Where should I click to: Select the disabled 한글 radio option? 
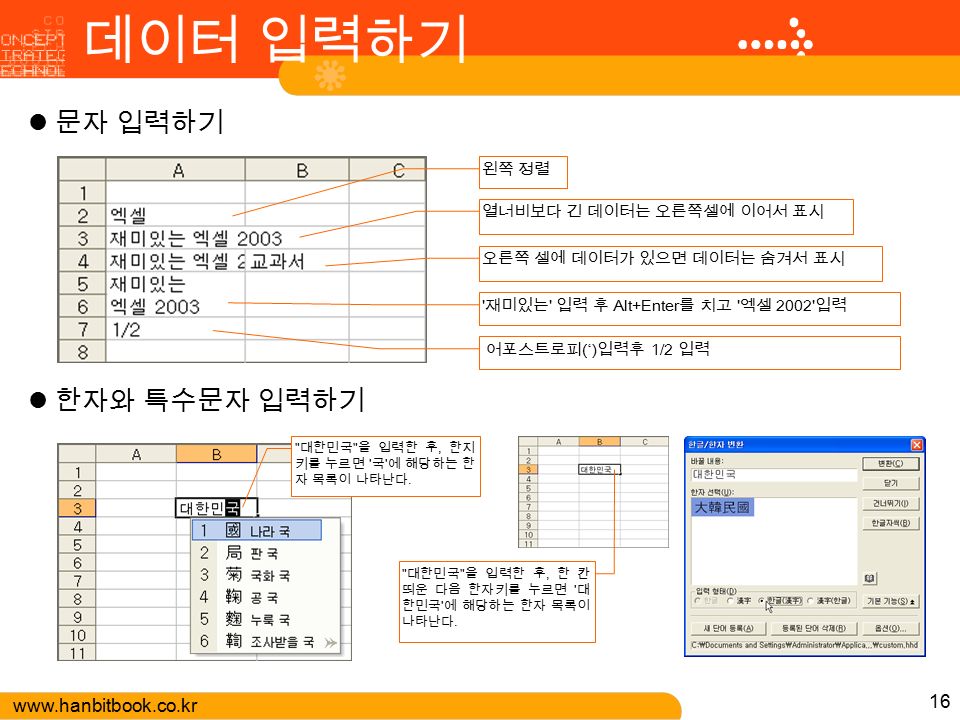click(707, 601)
